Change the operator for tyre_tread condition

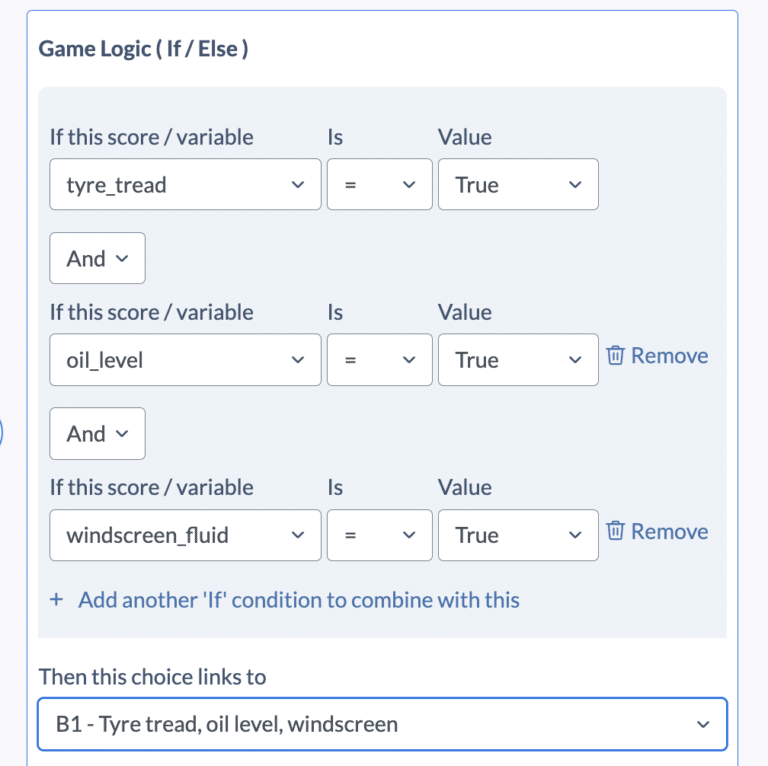pos(380,184)
